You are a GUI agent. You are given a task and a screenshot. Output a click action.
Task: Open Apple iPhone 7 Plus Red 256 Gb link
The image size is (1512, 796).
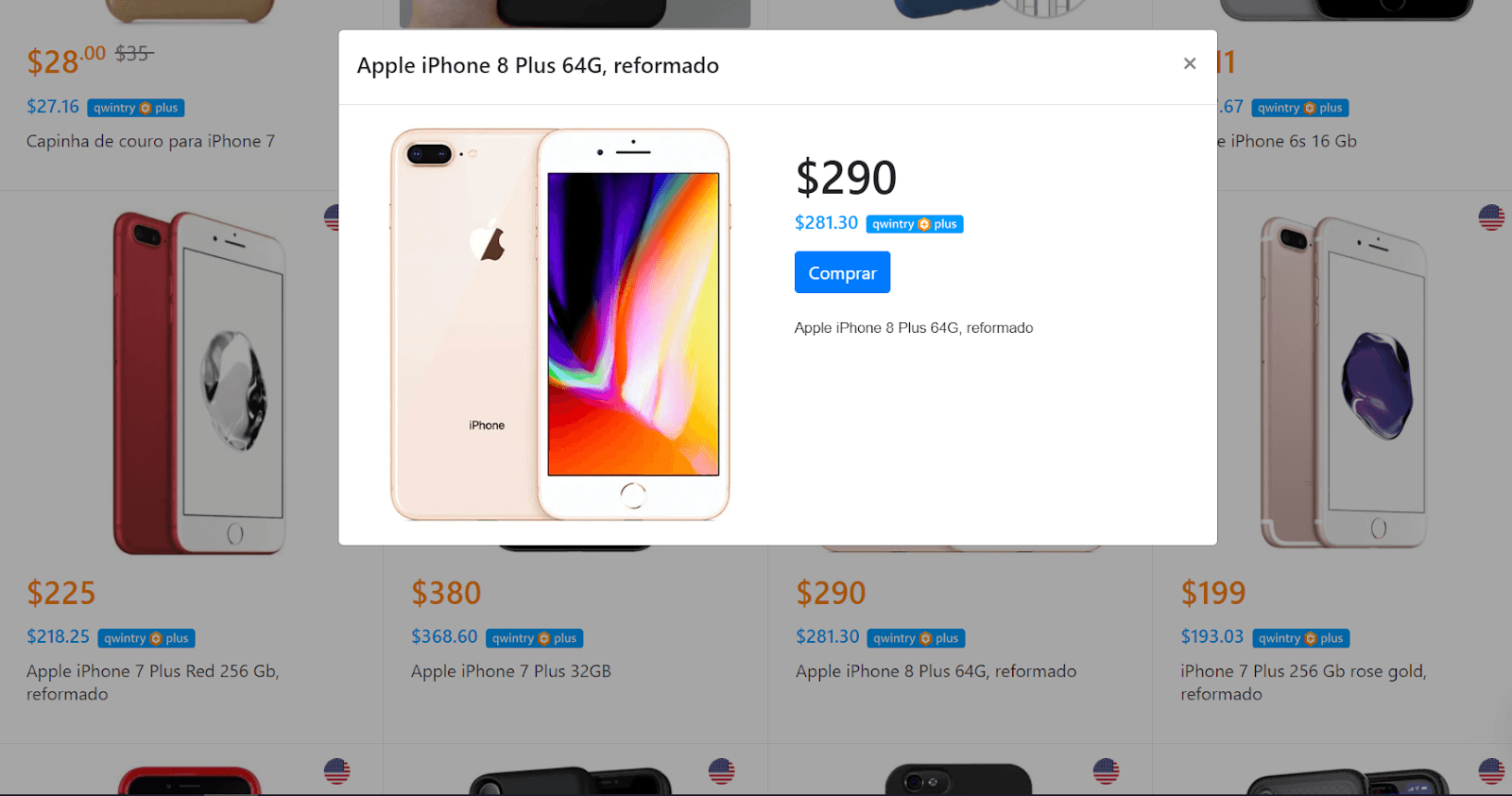click(153, 683)
